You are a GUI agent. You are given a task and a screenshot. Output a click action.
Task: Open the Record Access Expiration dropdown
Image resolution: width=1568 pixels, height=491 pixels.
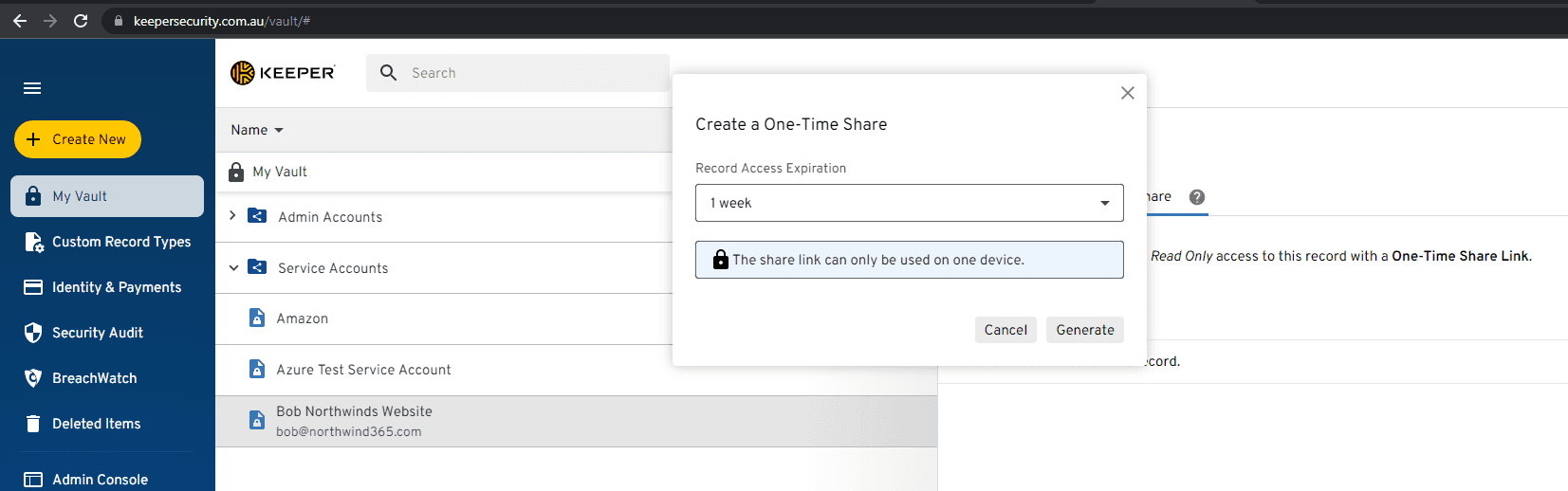tap(909, 203)
